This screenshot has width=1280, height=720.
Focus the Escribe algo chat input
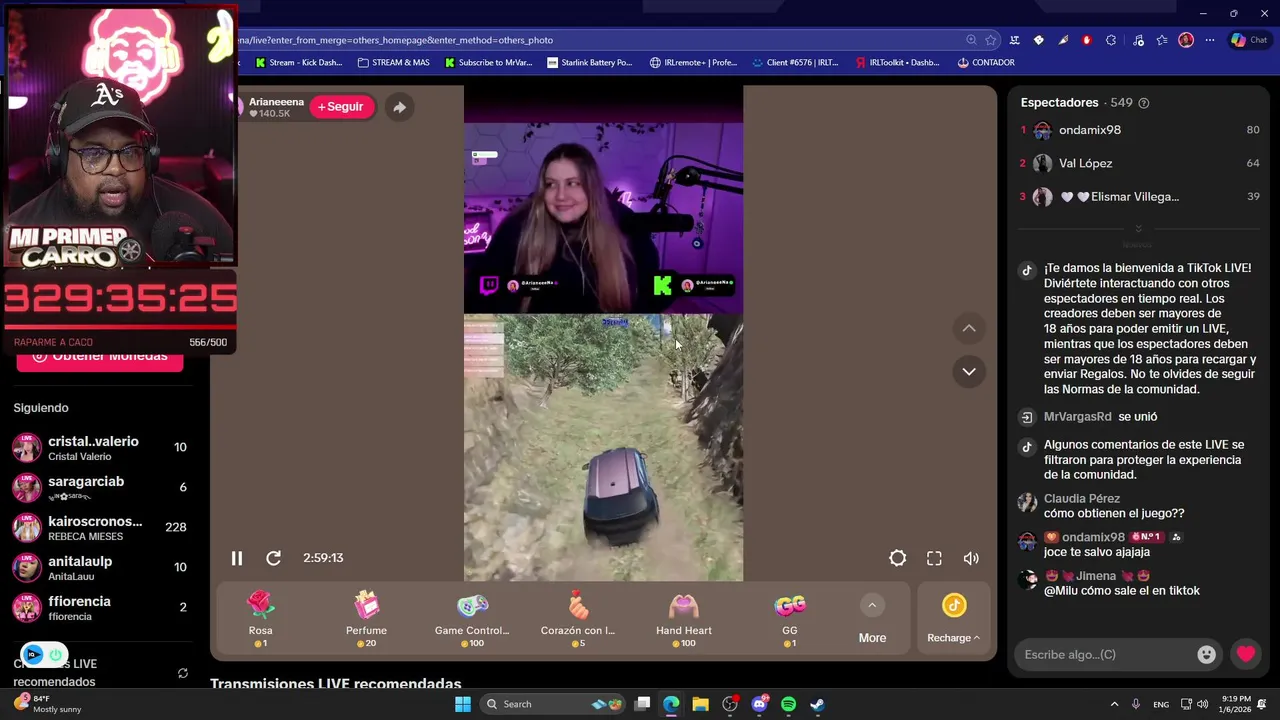1106,655
